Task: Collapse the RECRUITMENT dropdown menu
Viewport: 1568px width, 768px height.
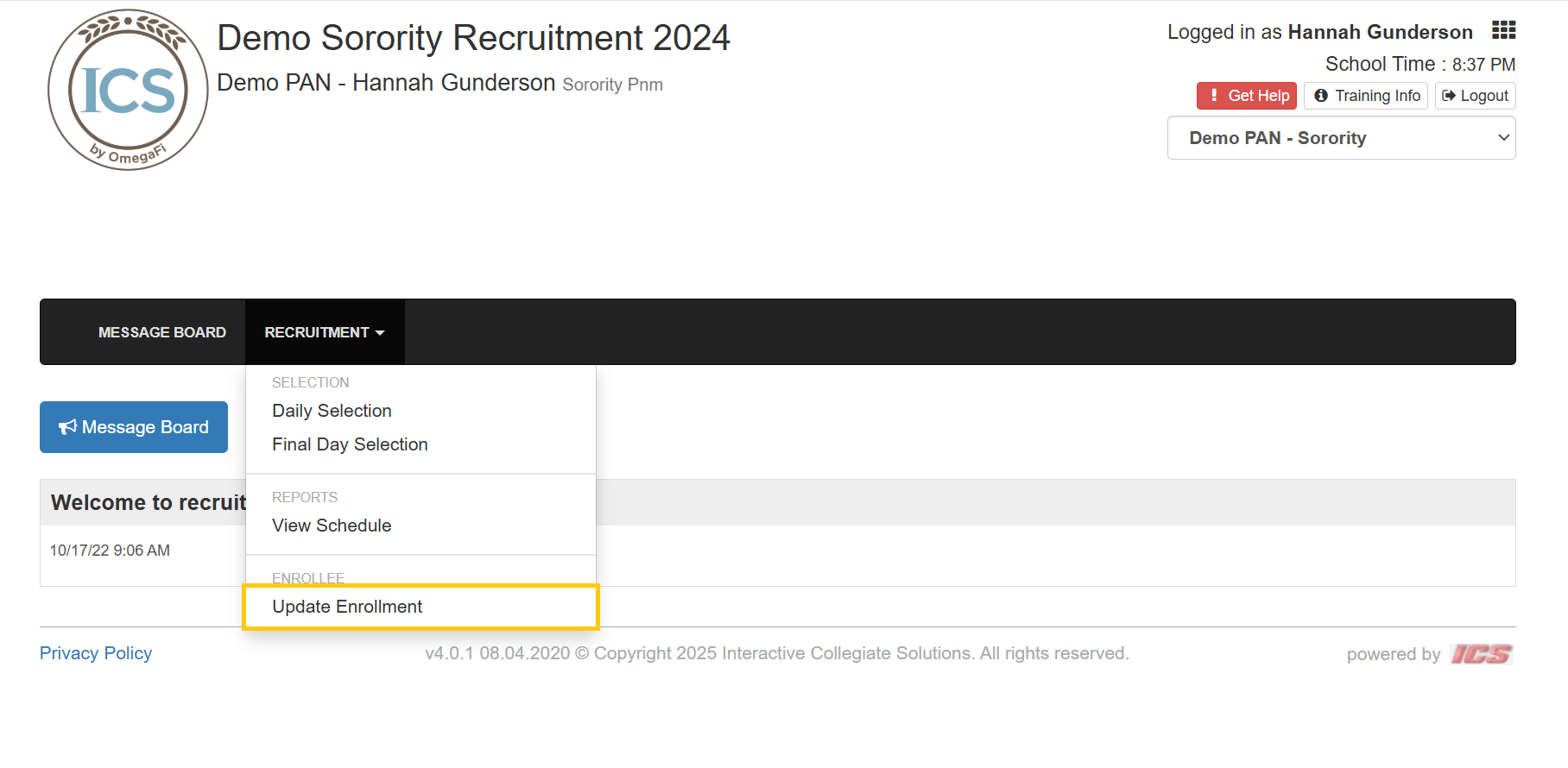Action: 325,332
